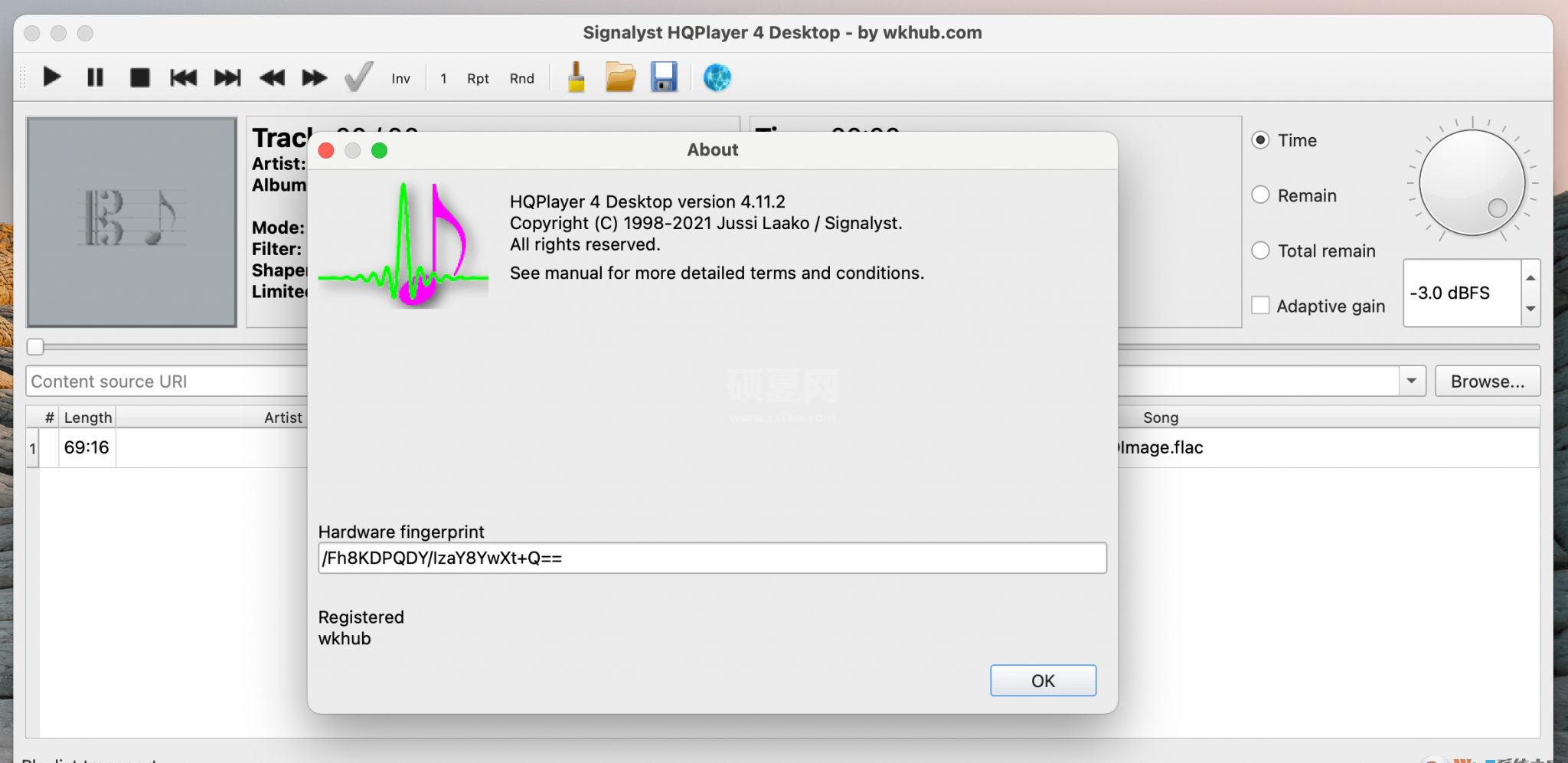Start playback with the Play button
Image resolution: width=1568 pixels, height=763 pixels.
click(x=52, y=77)
